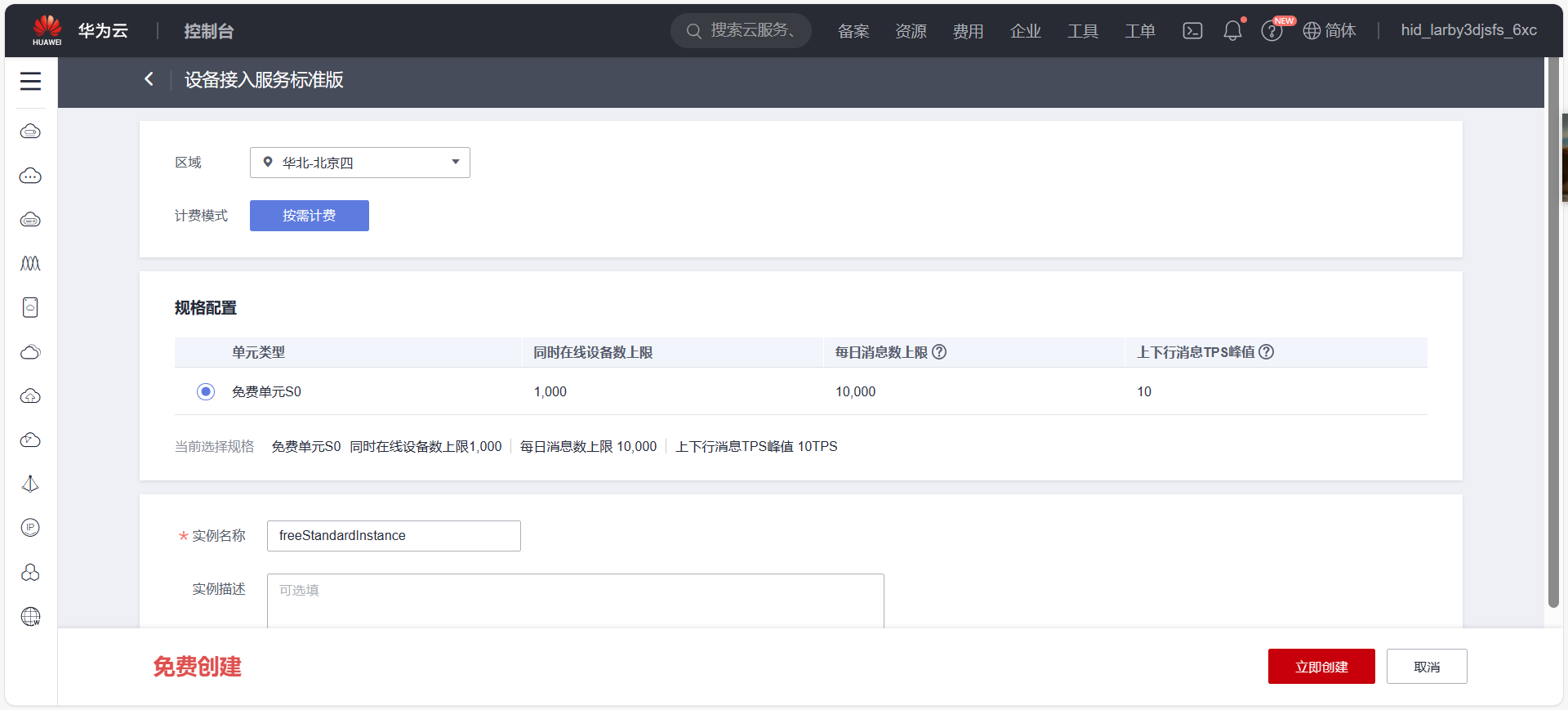Open the CloudShell terminal icon
Image resolution: width=1568 pixels, height=710 pixels.
click(1192, 31)
